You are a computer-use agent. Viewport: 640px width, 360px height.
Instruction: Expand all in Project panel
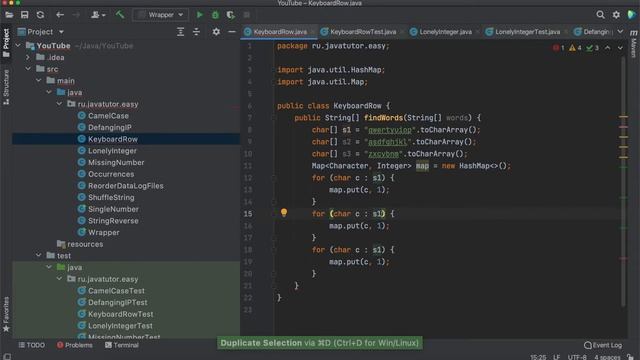click(x=180, y=32)
